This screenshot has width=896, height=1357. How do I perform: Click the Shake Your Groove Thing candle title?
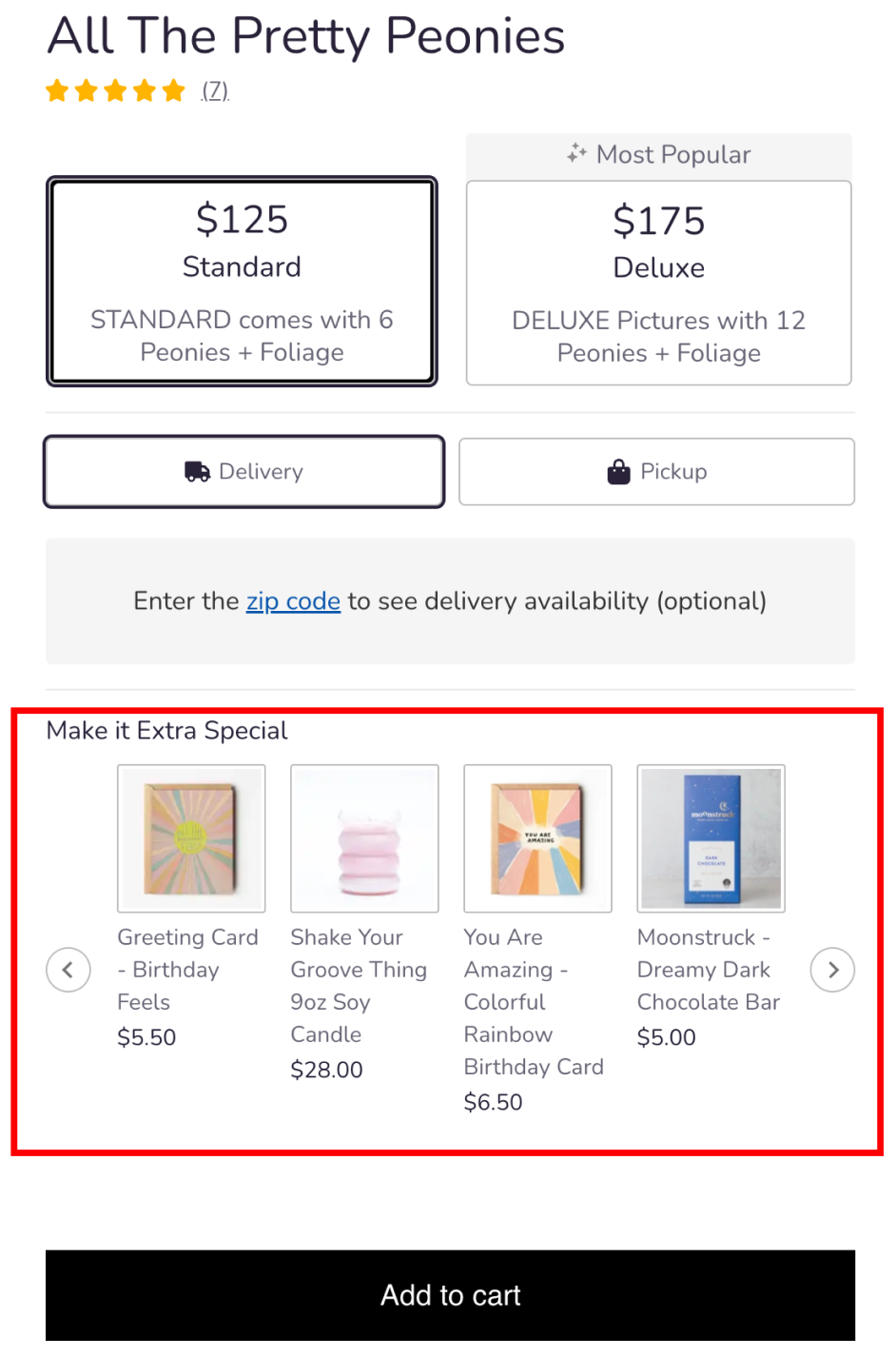(x=359, y=986)
